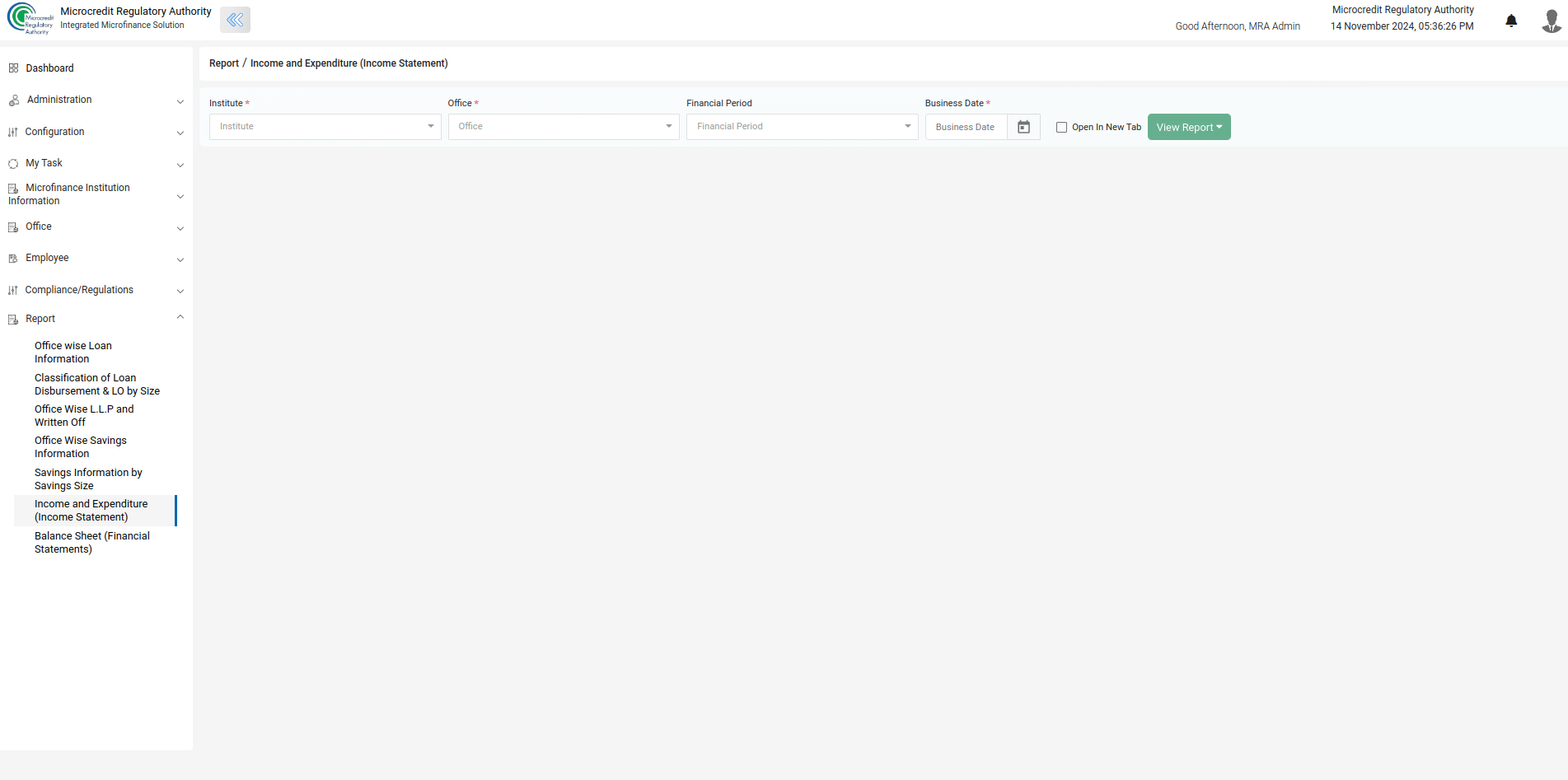Click the My Task menu label
The height and width of the screenshot is (780, 1568).
[44, 163]
